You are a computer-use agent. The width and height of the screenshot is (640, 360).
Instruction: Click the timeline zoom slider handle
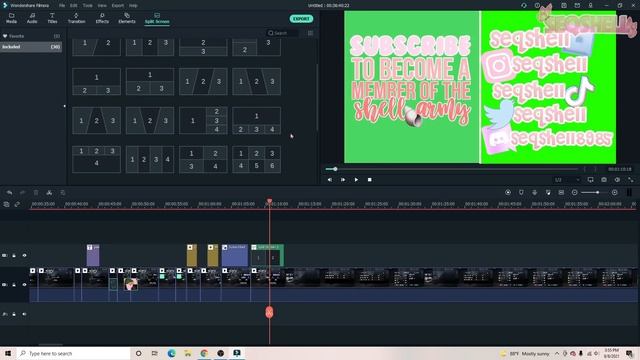[x=598, y=192]
